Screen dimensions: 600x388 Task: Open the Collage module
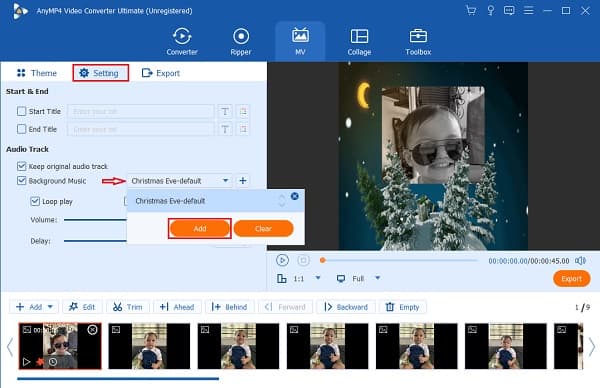click(x=359, y=42)
